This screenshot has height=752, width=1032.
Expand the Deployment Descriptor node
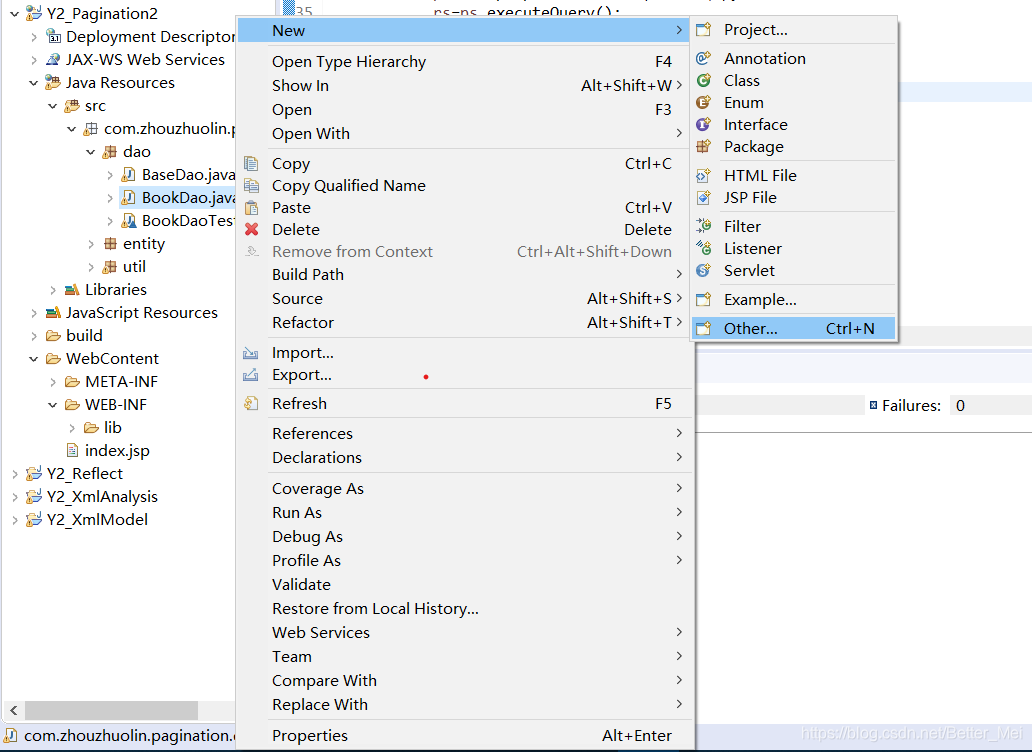point(34,37)
